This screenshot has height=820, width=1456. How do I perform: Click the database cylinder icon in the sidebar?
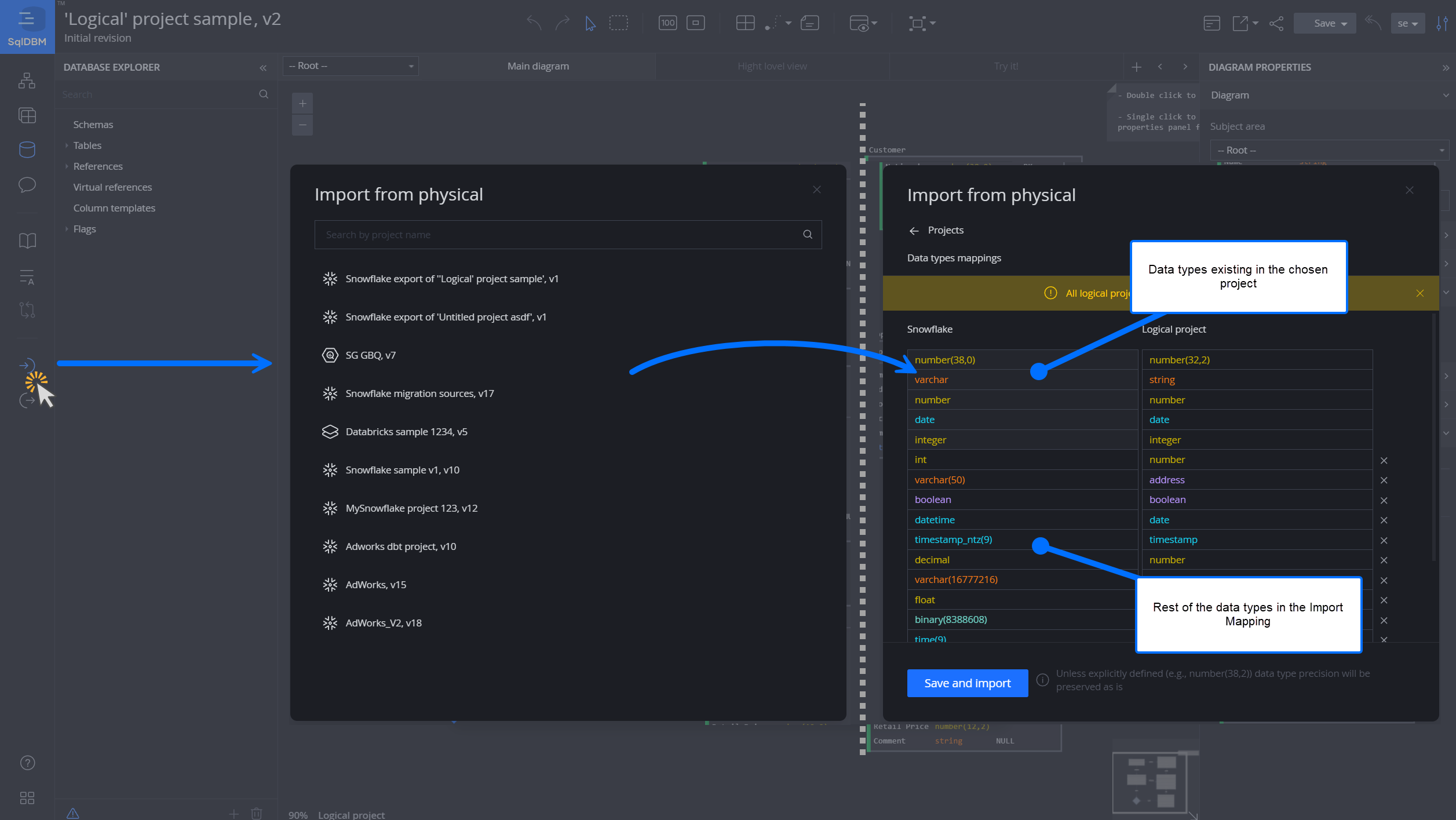click(x=27, y=150)
